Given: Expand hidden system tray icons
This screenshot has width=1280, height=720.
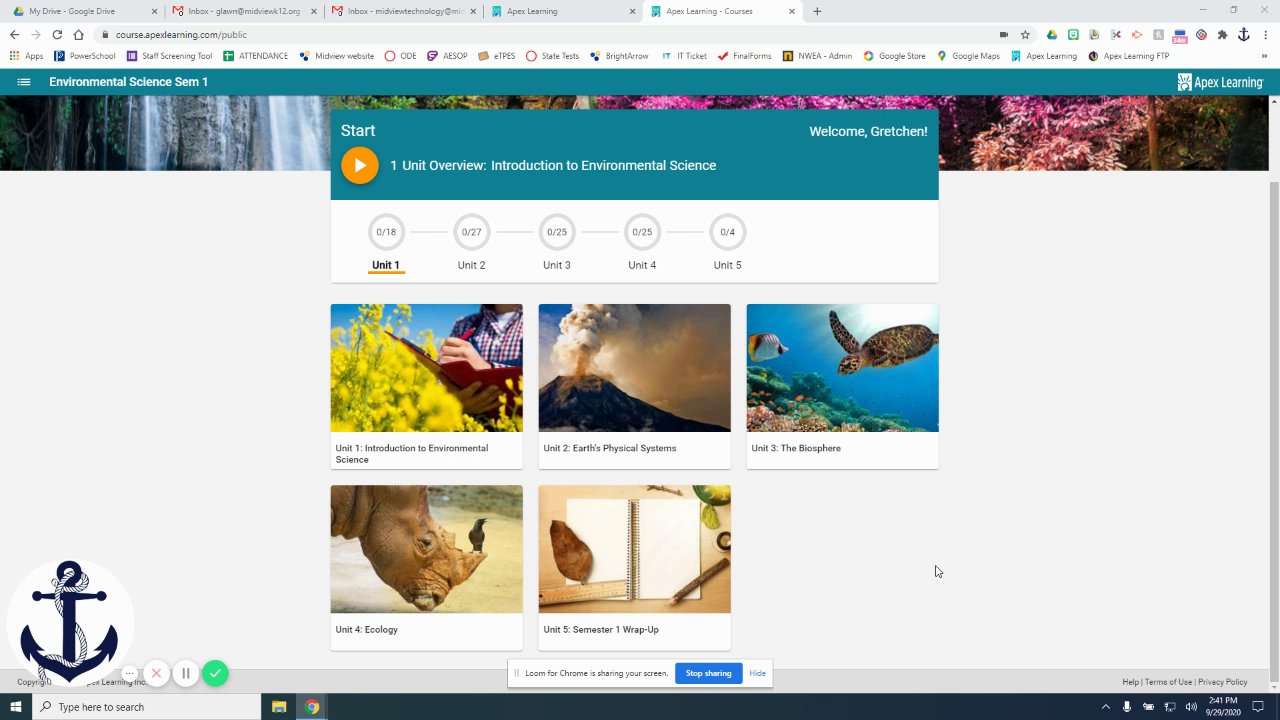Looking at the screenshot, I should (1105, 707).
